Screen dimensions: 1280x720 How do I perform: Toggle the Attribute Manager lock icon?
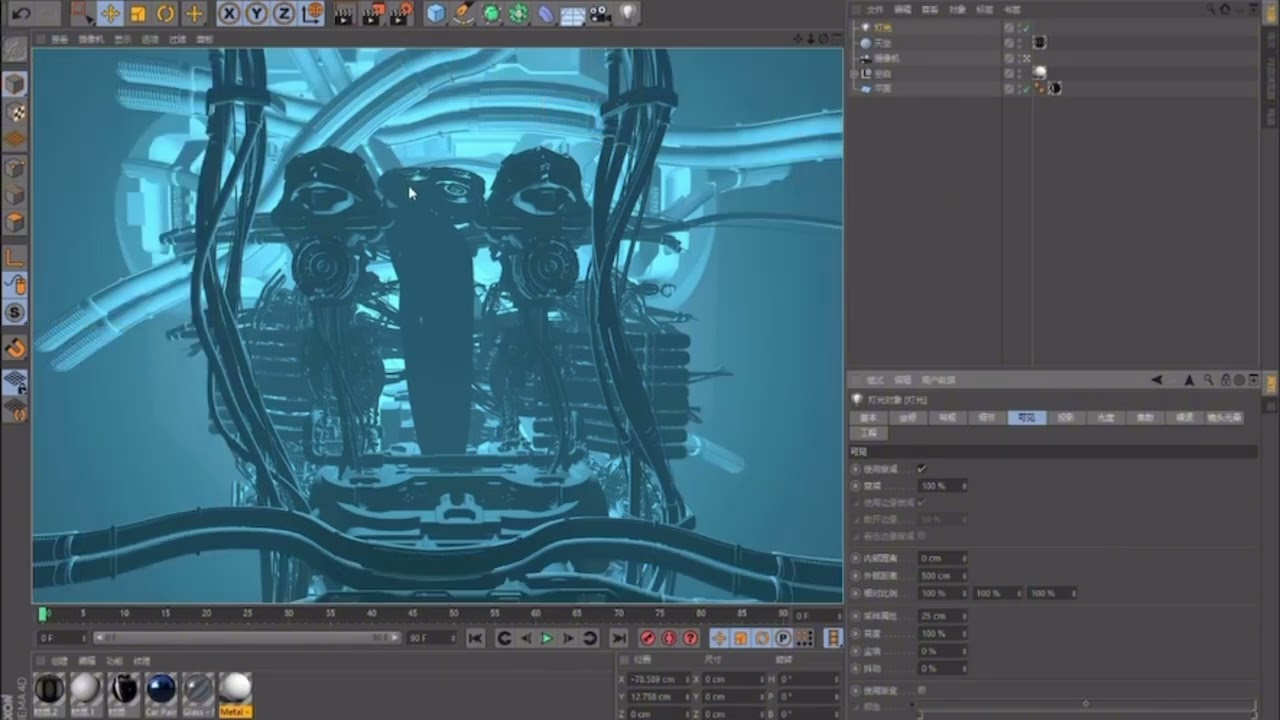pos(1225,380)
